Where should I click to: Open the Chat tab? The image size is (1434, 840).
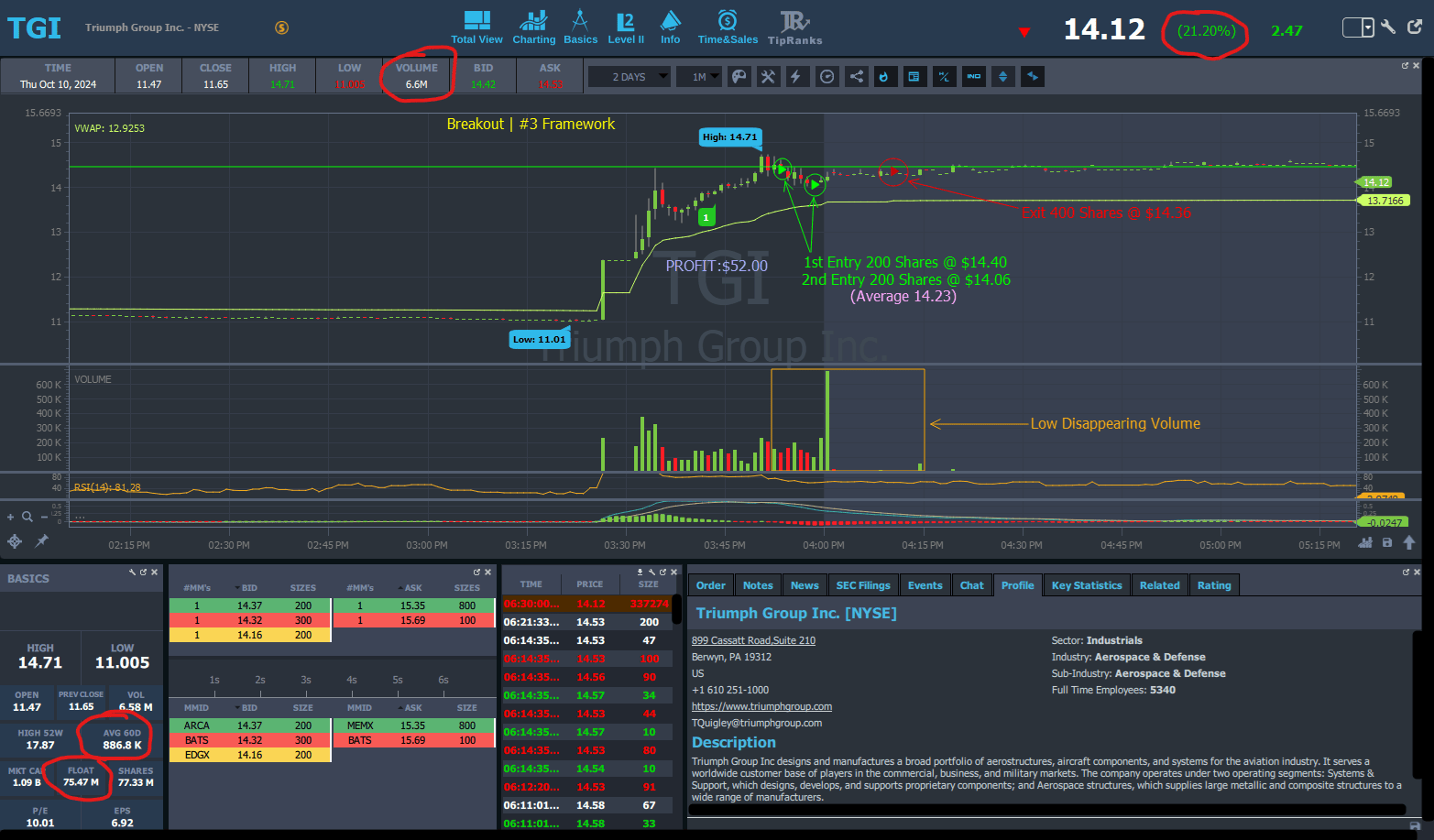[972, 585]
